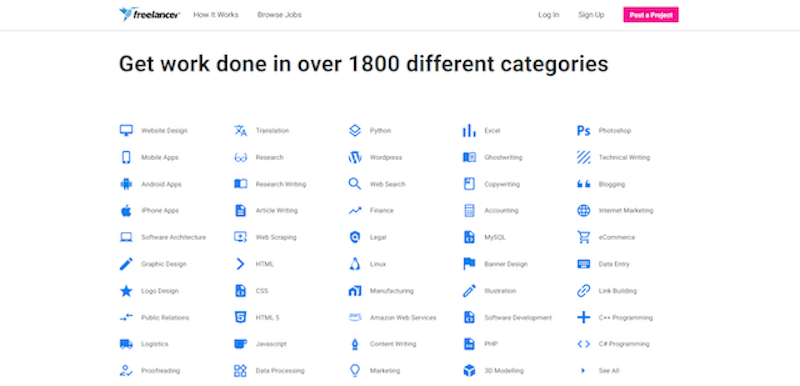Select the Android Apps robot icon
800x386 pixels.
coord(126,184)
